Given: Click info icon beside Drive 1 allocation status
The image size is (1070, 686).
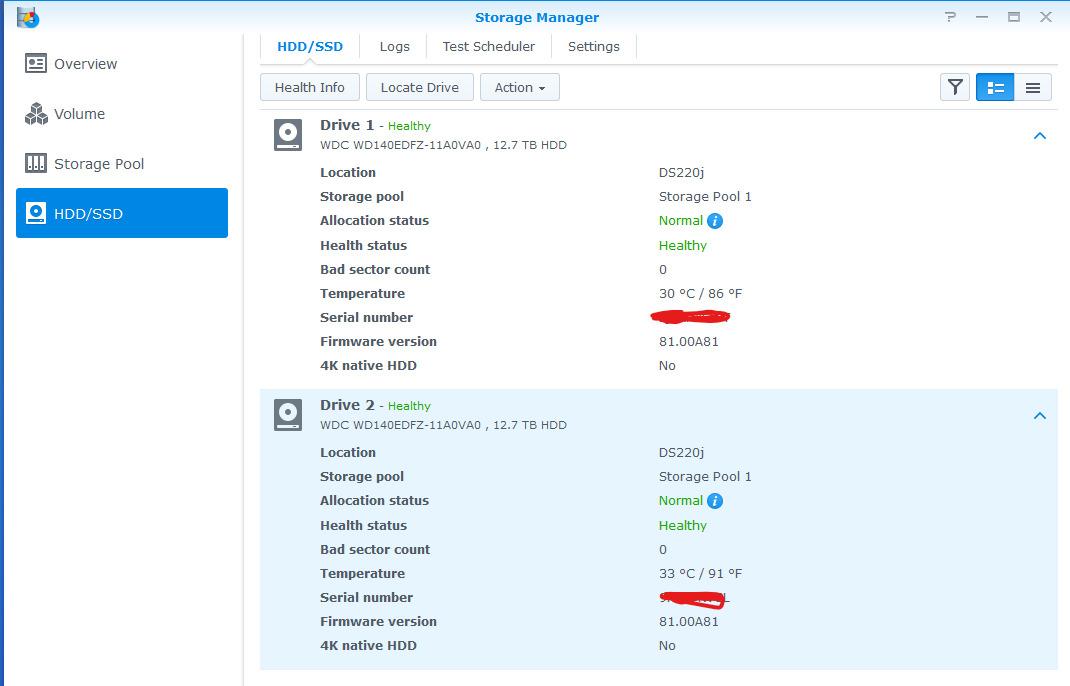Looking at the screenshot, I should click(715, 221).
